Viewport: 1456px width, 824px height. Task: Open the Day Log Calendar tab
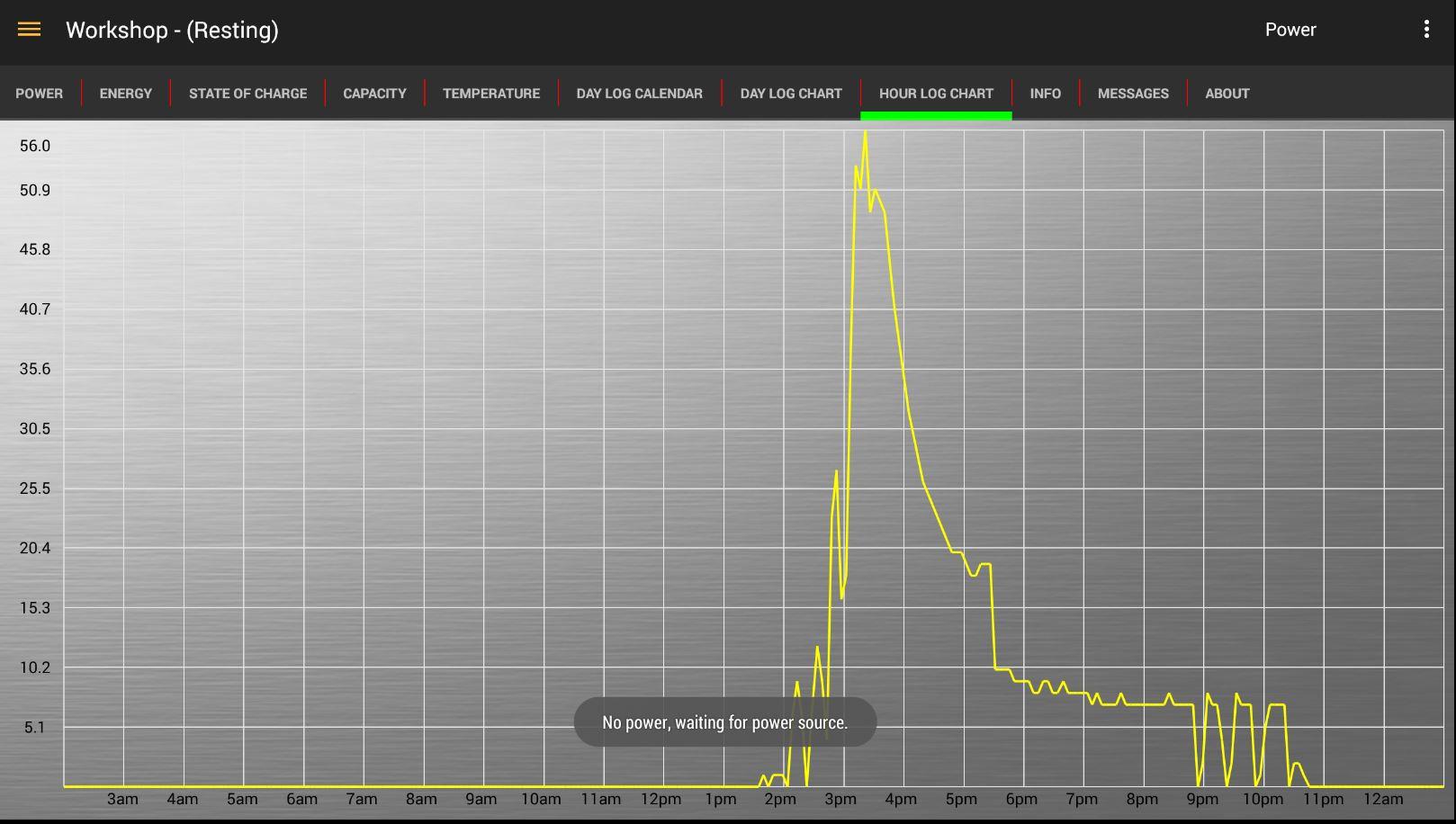[x=640, y=94]
